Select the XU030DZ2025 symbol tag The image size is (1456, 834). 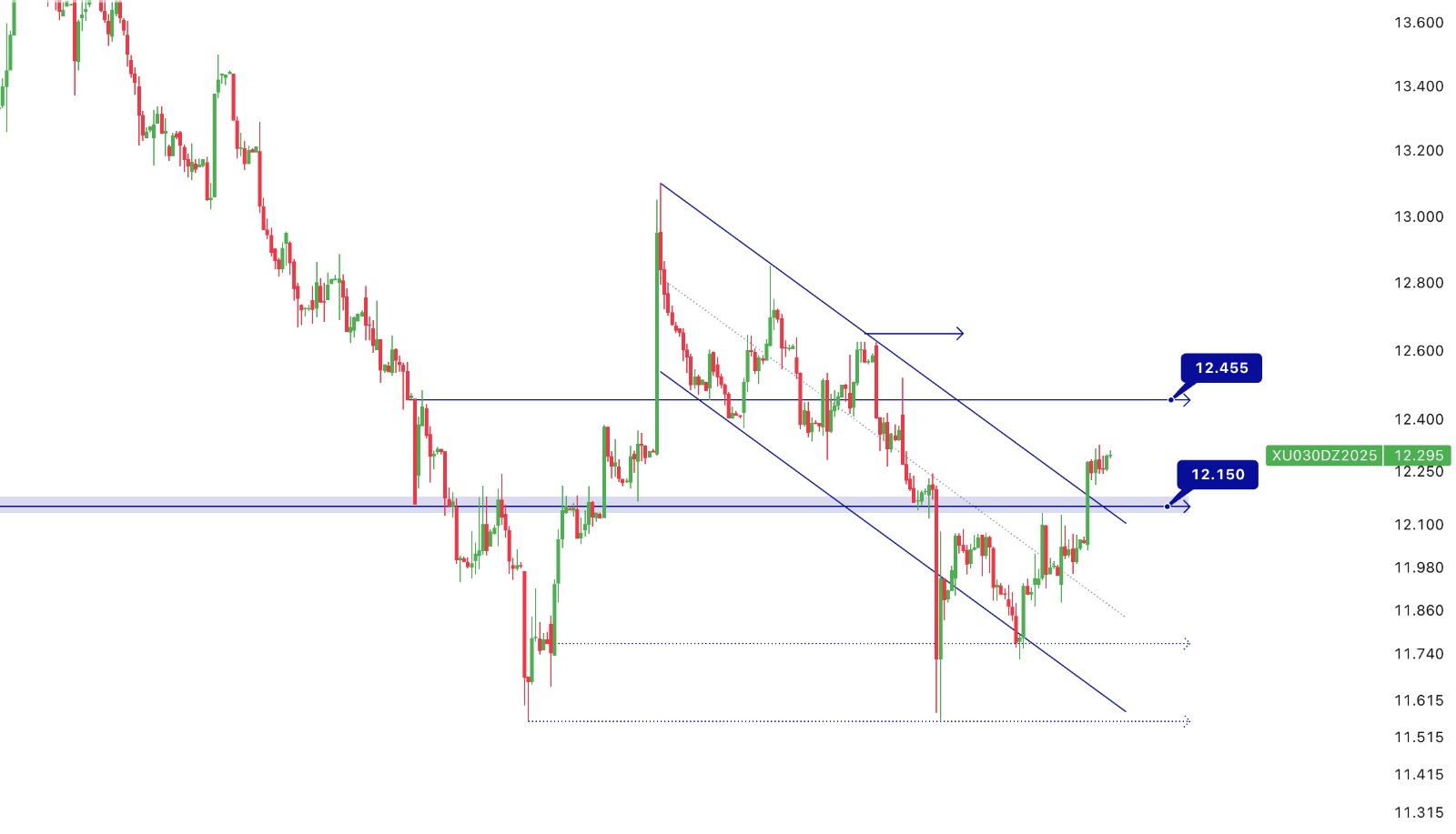tap(1324, 456)
